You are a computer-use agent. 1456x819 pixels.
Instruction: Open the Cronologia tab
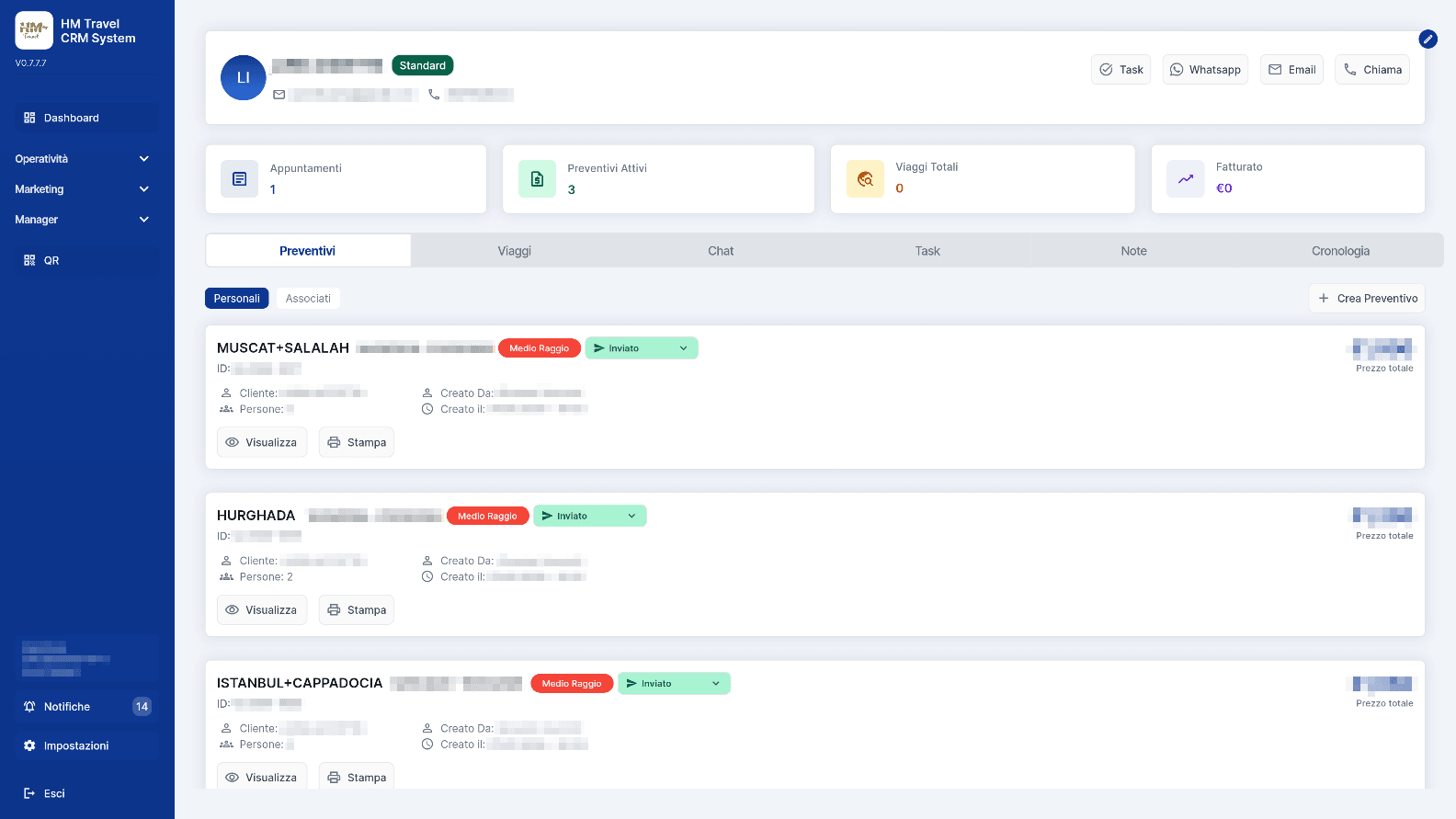pyautogui.click(x=1339, y=251)
